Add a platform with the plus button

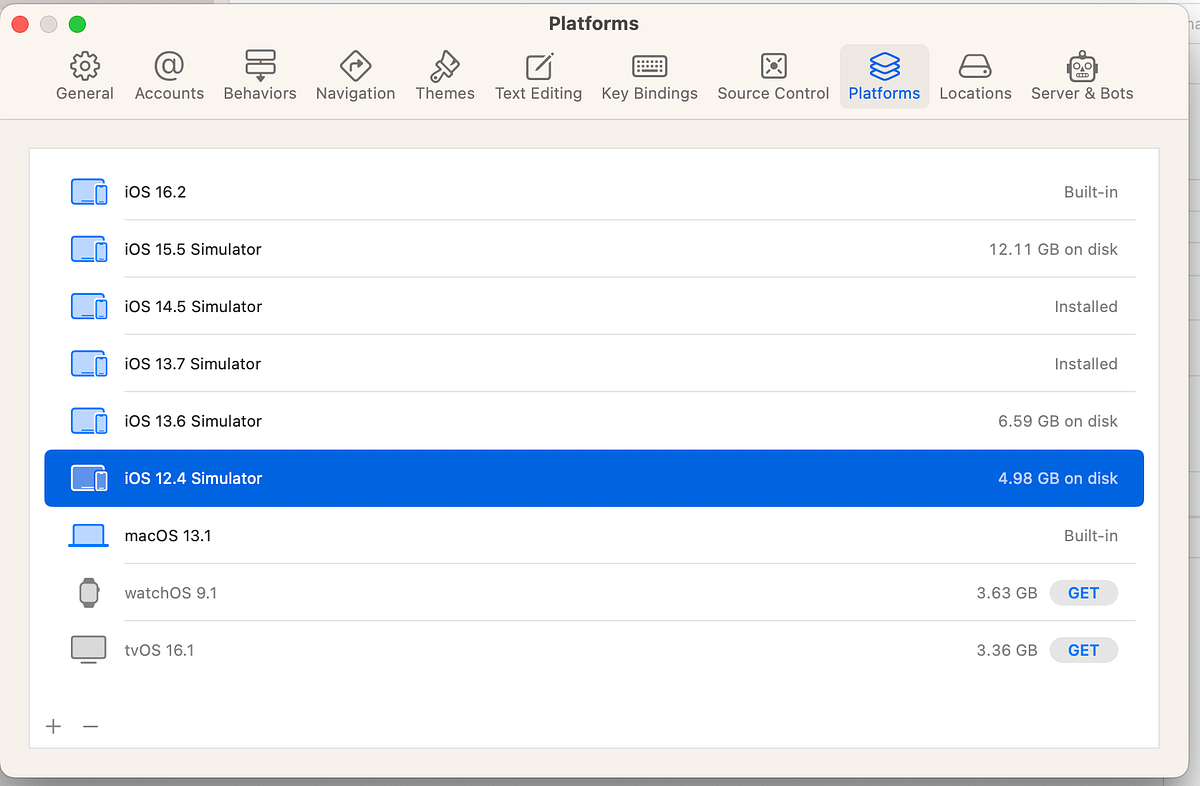[x=53, y=726]
